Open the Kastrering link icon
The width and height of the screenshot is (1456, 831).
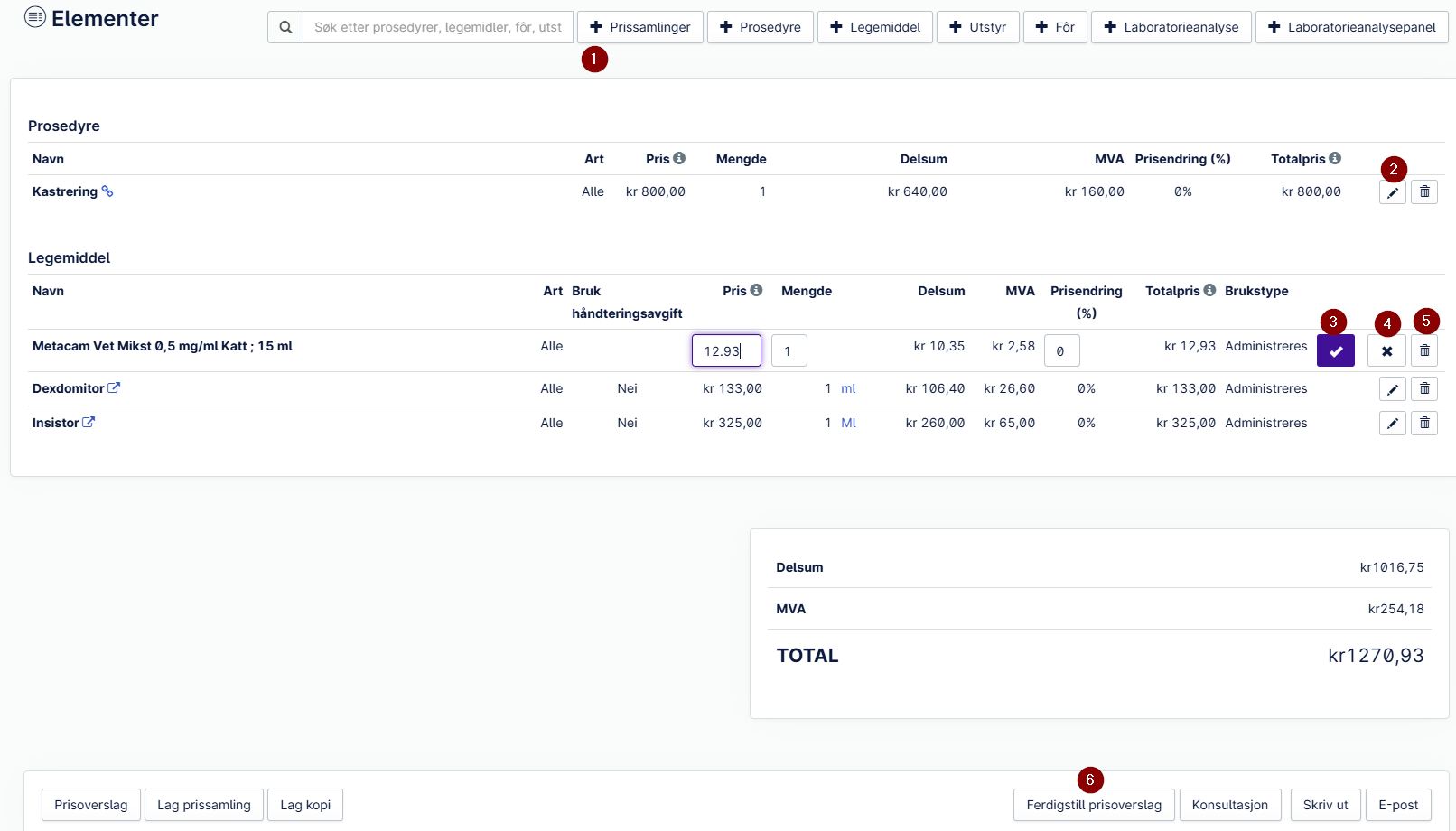tap(107, 191)
